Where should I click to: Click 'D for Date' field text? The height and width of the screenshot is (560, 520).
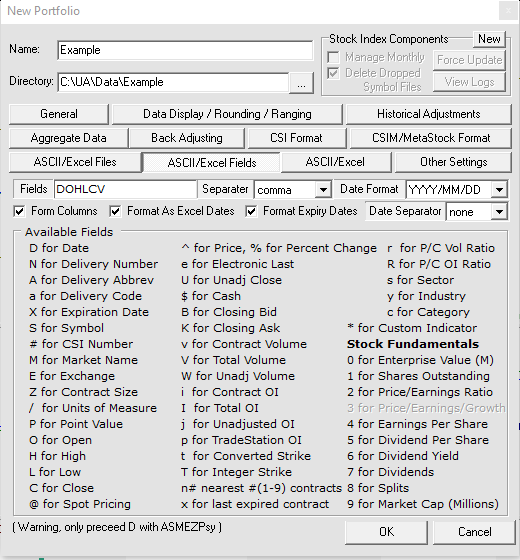click(x=59, y=248)
